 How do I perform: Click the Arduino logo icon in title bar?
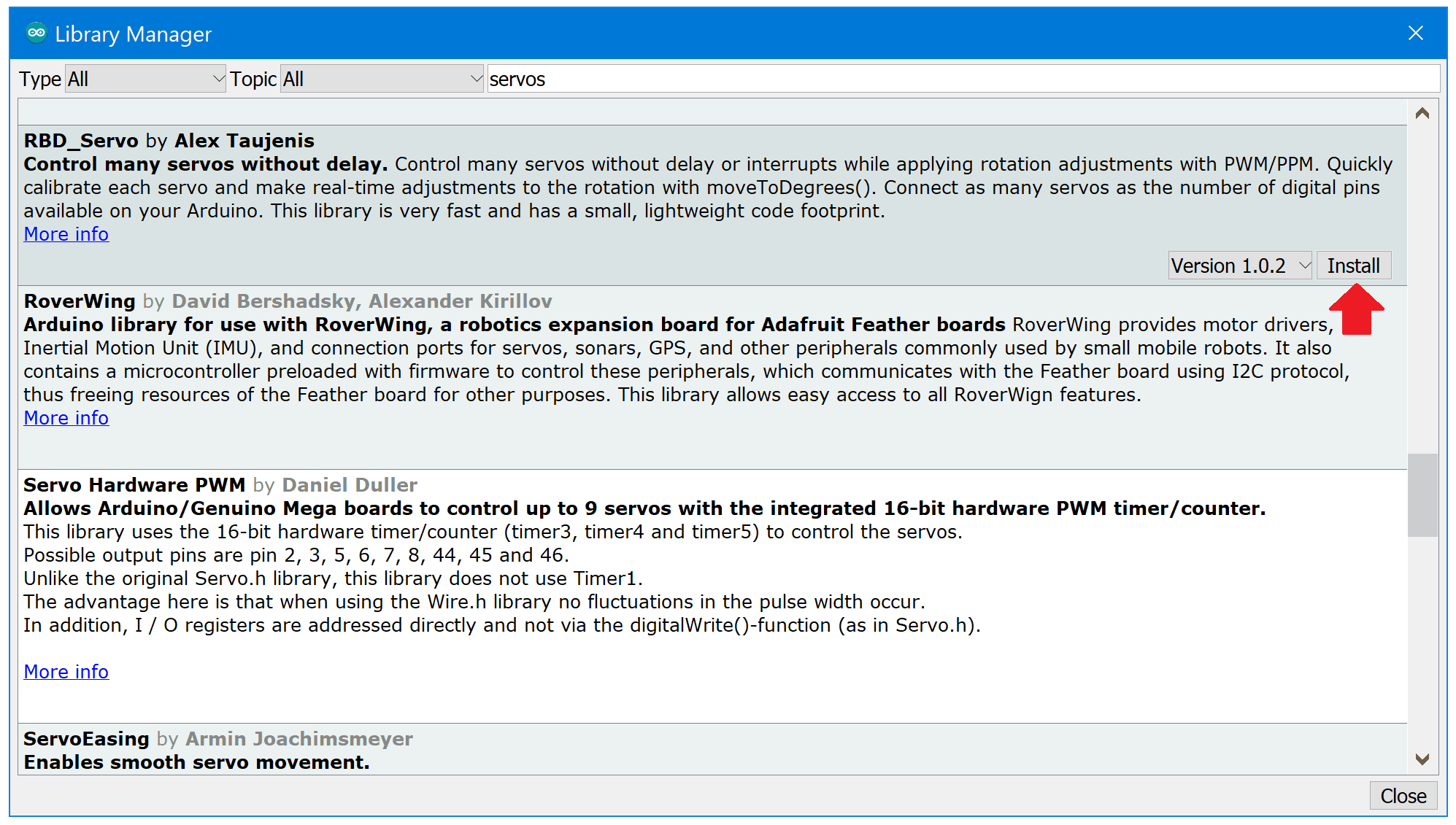(36, 34)
